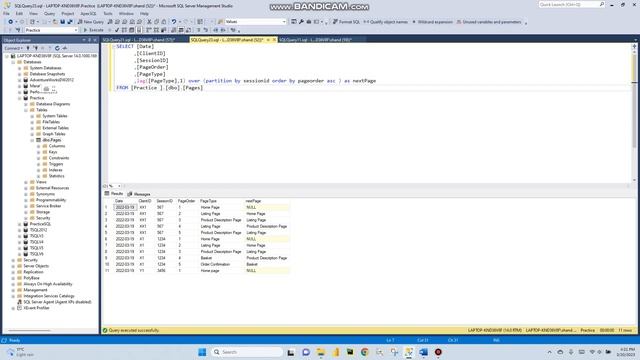Click the Bandicam record icon on taskbar
This screenshot has height=360, width=640.
(x=438, y=352)
